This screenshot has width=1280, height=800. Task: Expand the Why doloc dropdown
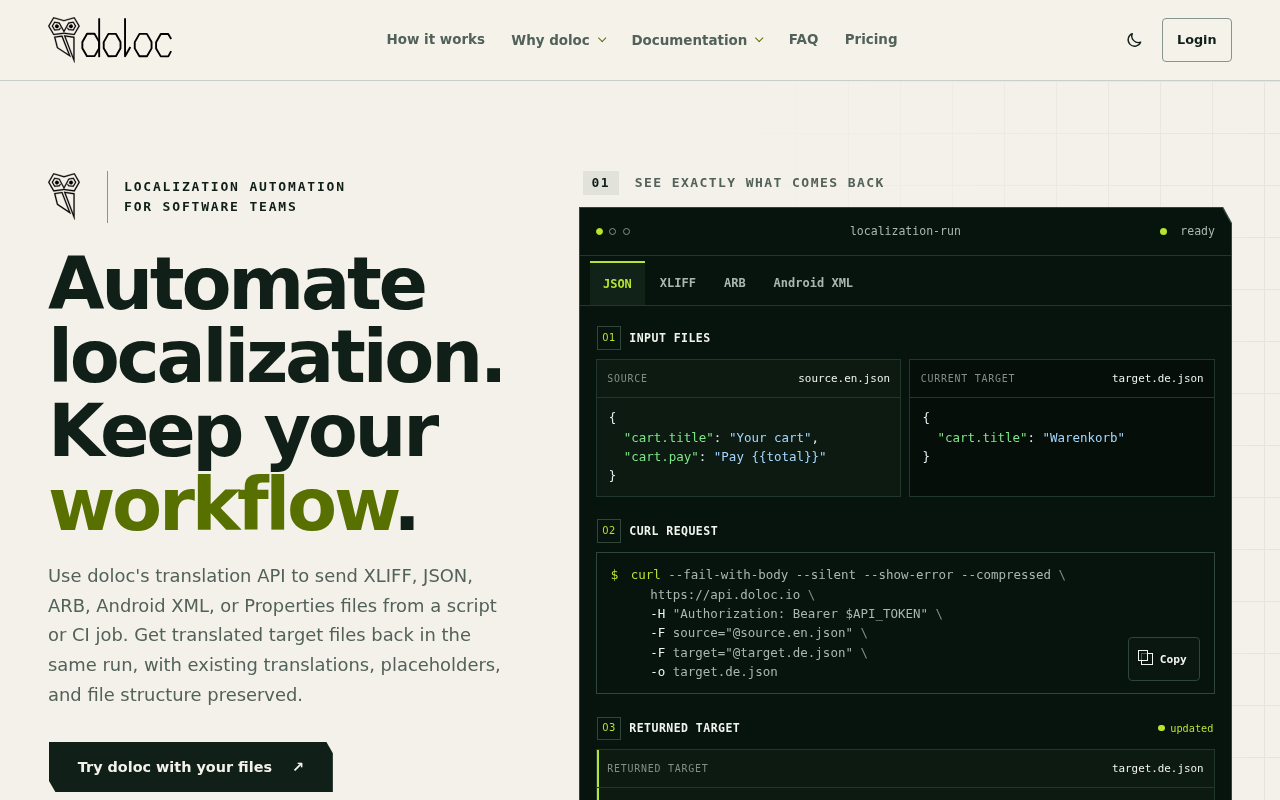click(559, 40)
